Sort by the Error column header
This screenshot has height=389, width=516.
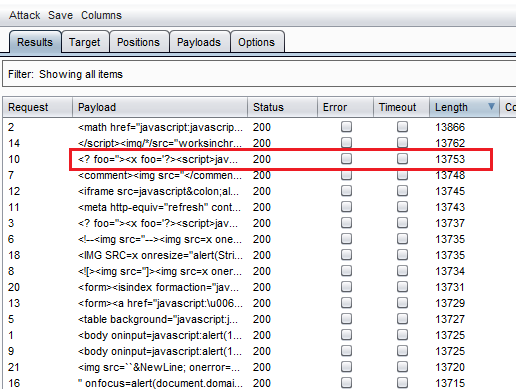pos(345,107)
